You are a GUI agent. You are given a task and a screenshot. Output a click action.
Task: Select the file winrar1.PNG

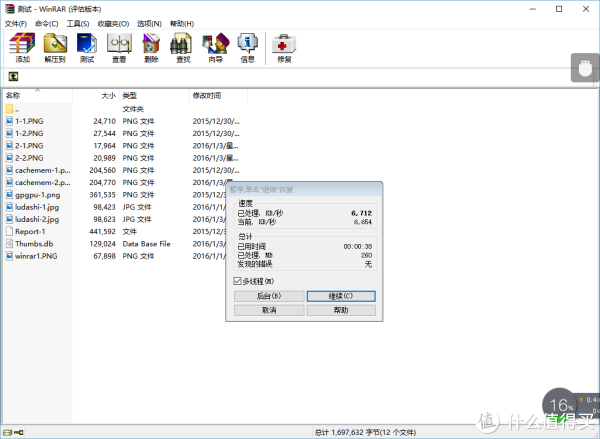click(36, 256)
